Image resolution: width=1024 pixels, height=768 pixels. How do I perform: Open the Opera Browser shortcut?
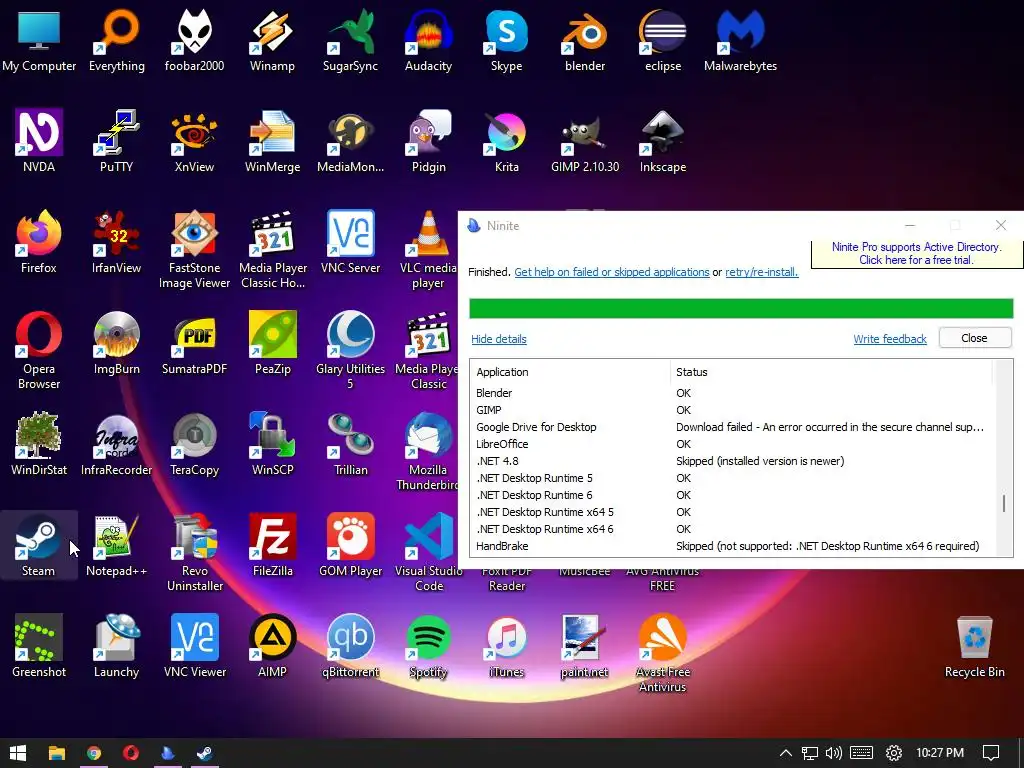click(x=39, y=351)
